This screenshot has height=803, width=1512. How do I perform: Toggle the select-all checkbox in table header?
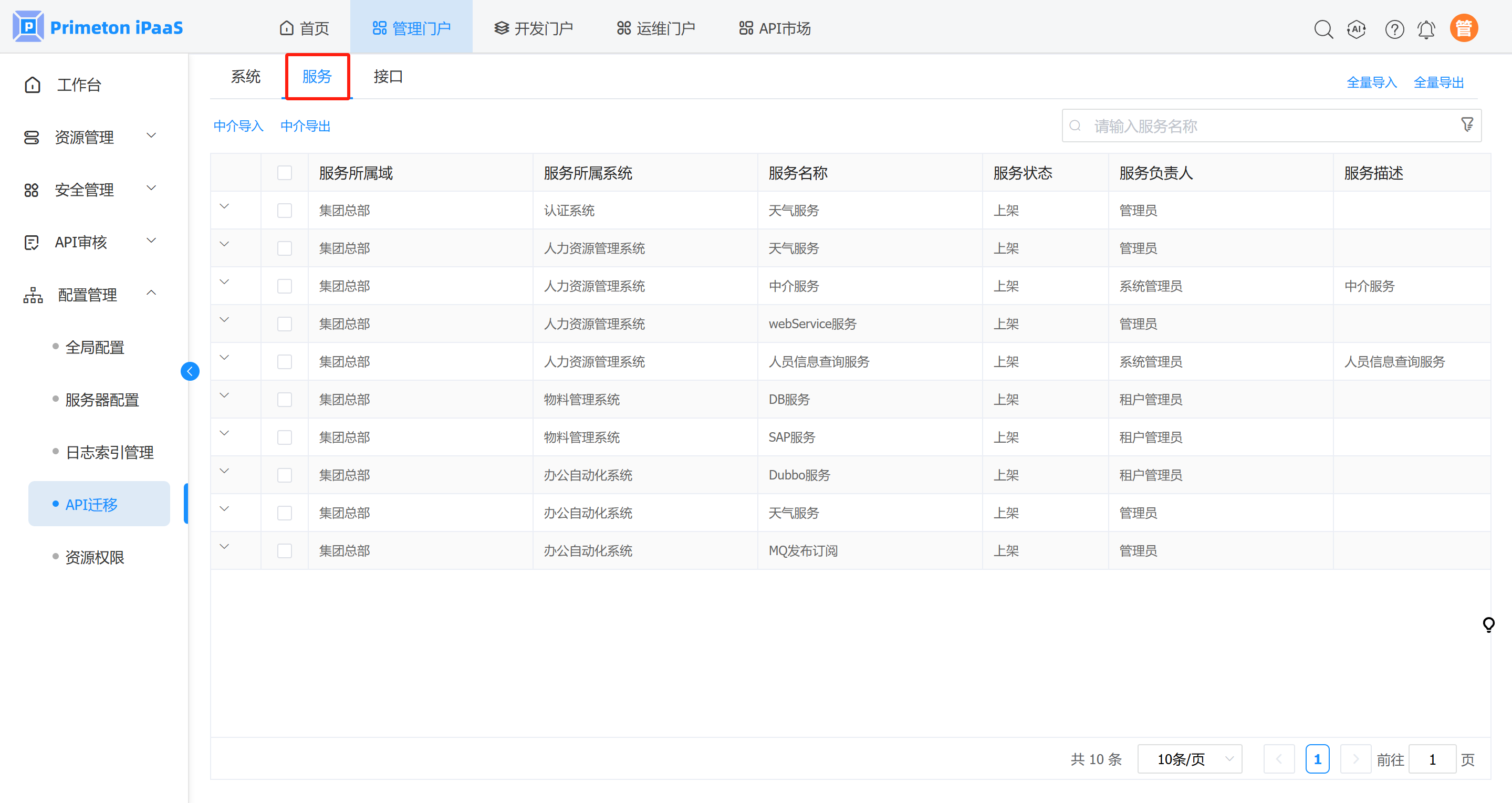tap(285, 173)
